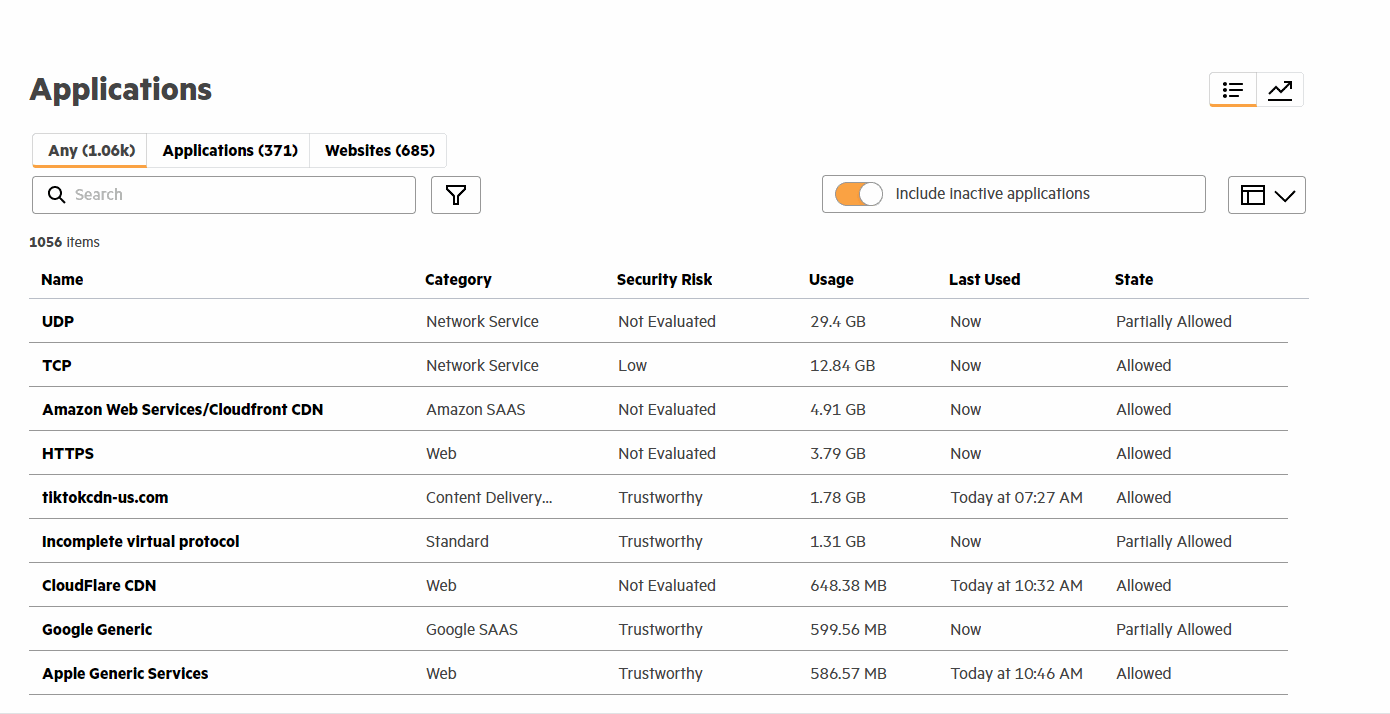This screenshot has width=1390, height=714.
Task: Toggle Include inactive applications switch
Action: click(859, 194)
